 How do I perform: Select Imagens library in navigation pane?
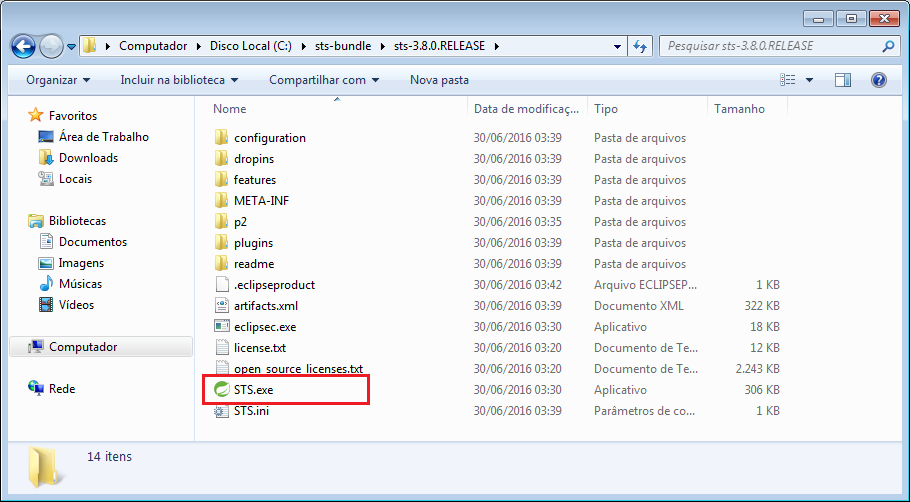[81, 263]
